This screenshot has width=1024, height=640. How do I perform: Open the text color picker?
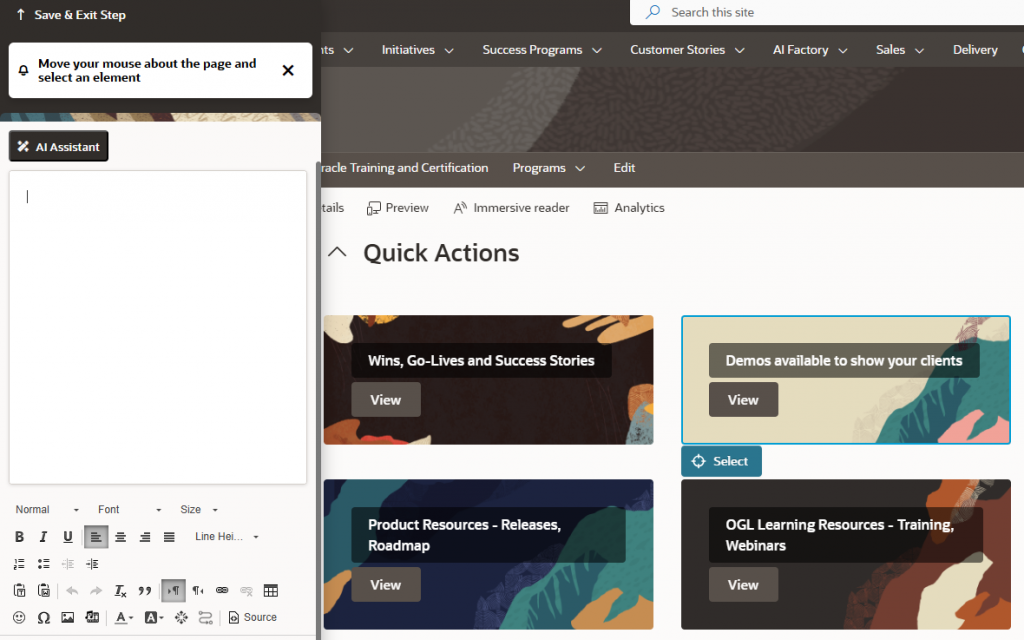(x=123, y=617)
